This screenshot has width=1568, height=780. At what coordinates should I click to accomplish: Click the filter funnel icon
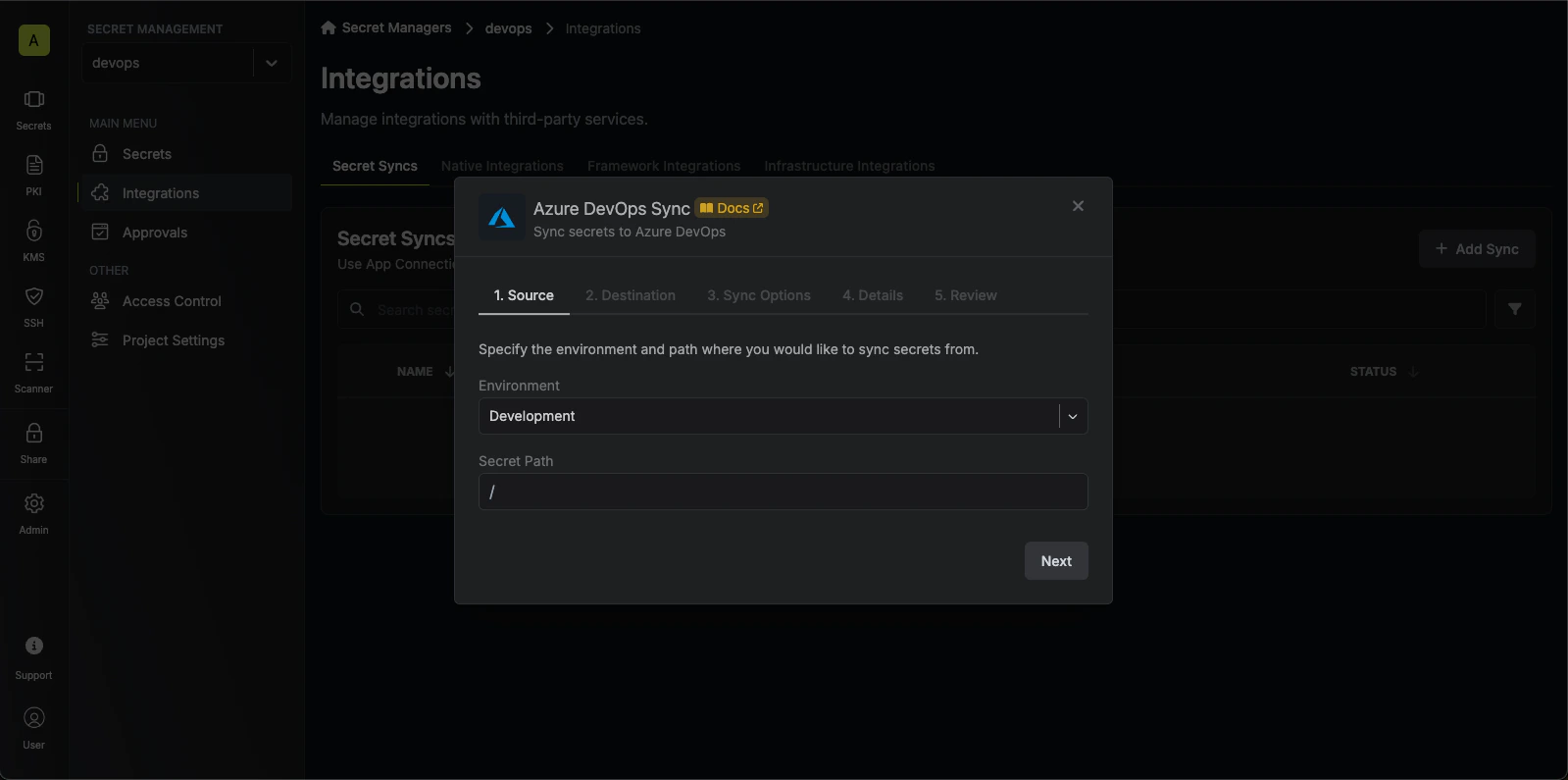(1515, 309)
